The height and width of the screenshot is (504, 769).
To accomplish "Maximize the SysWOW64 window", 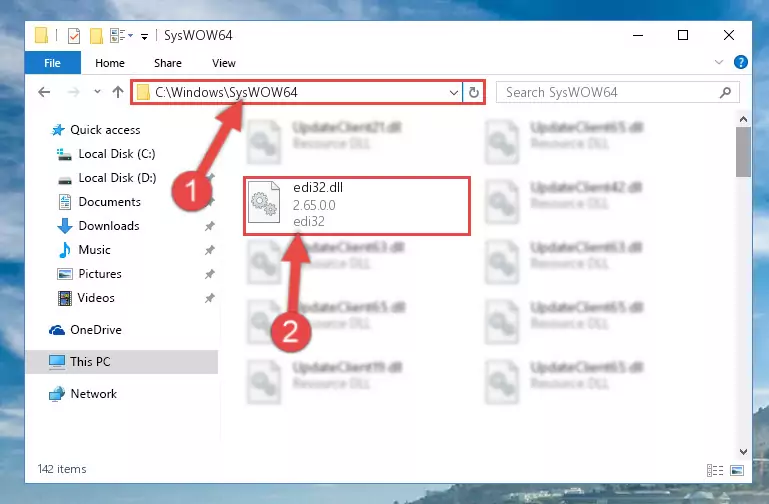I will (683, 35).
